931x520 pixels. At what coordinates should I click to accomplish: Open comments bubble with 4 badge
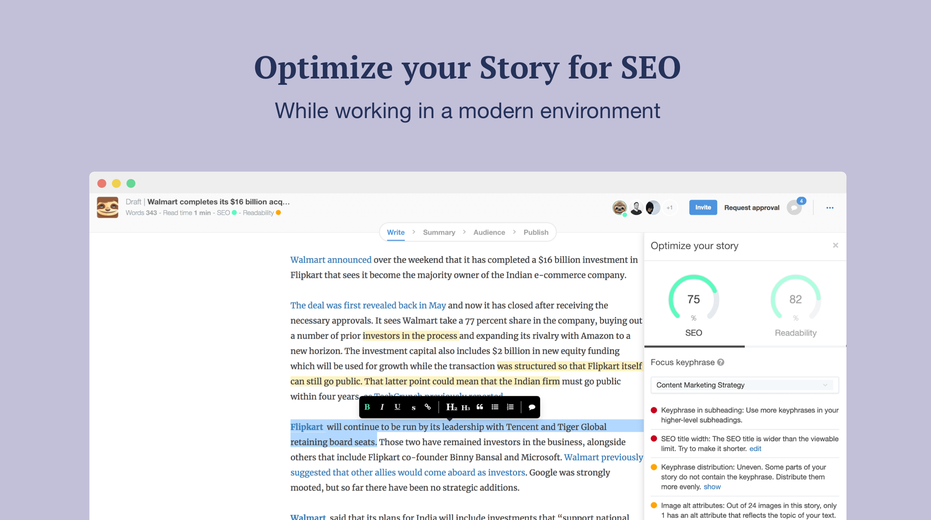click(794, 207)
